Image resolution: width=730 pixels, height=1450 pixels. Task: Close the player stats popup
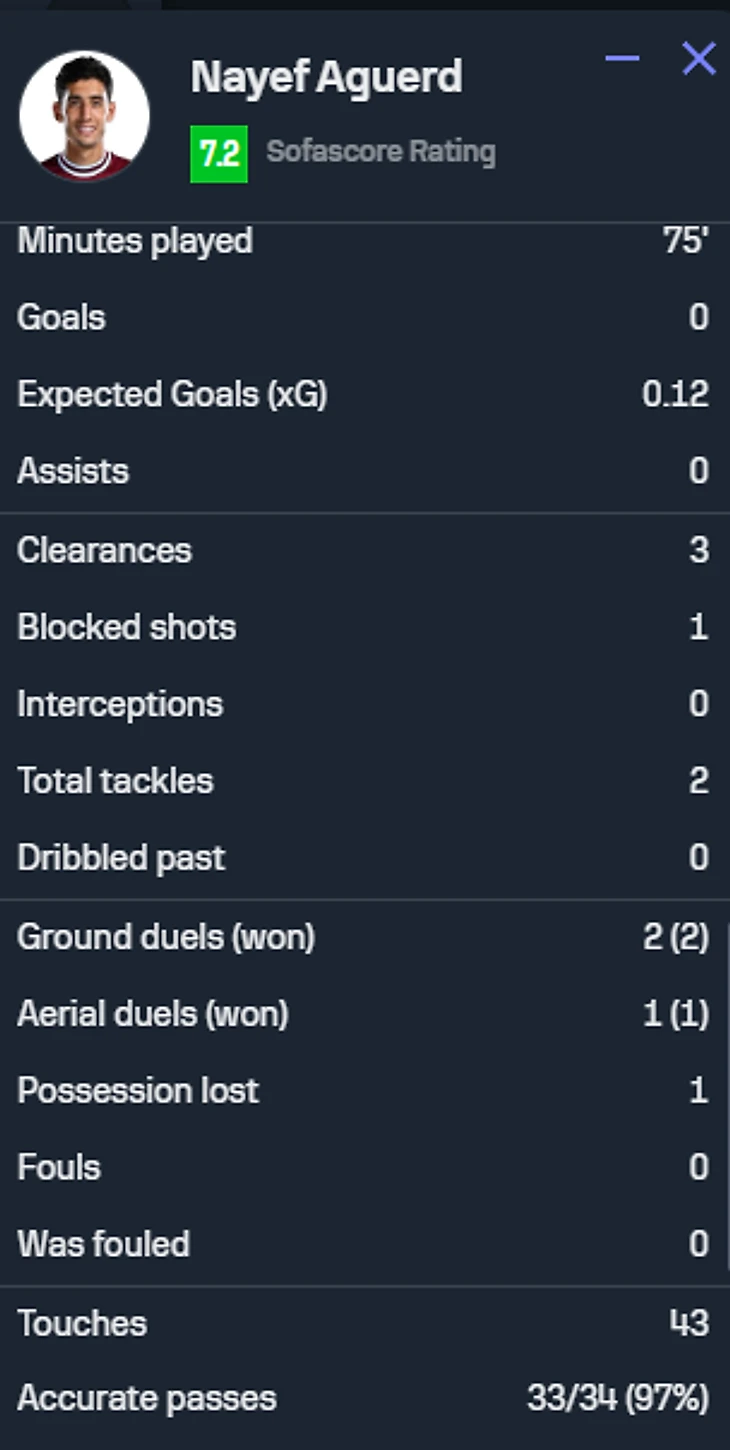tap(699, 59)
